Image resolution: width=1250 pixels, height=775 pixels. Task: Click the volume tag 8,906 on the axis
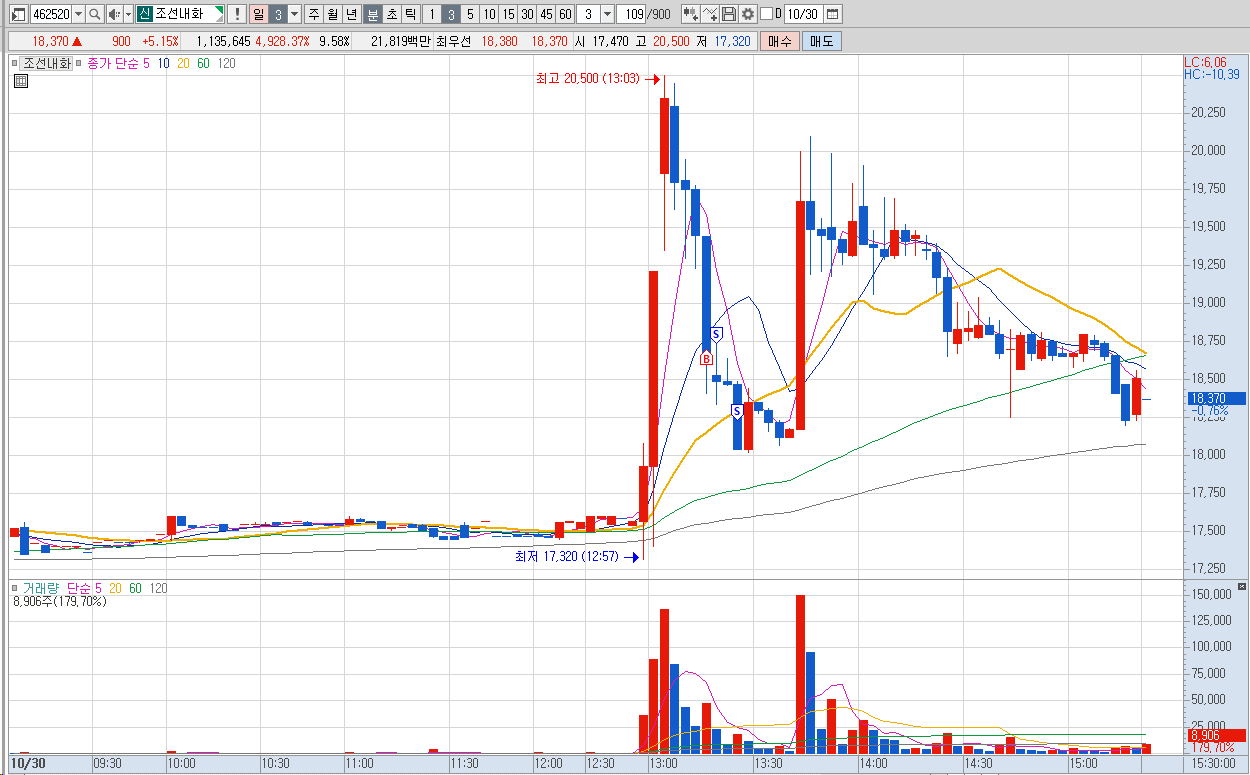(1215, 735)
